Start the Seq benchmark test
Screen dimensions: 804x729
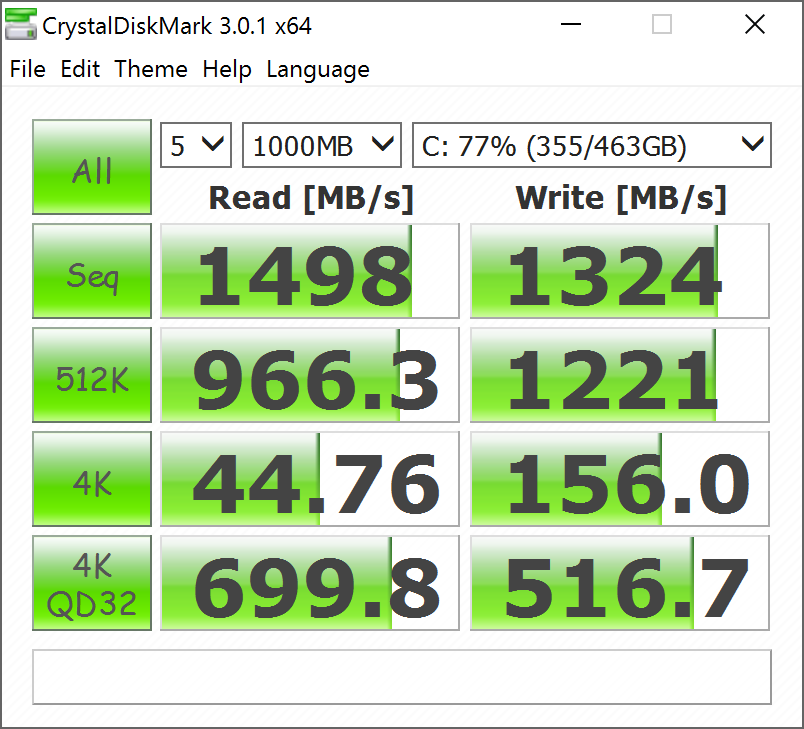(x=92, y=271)
